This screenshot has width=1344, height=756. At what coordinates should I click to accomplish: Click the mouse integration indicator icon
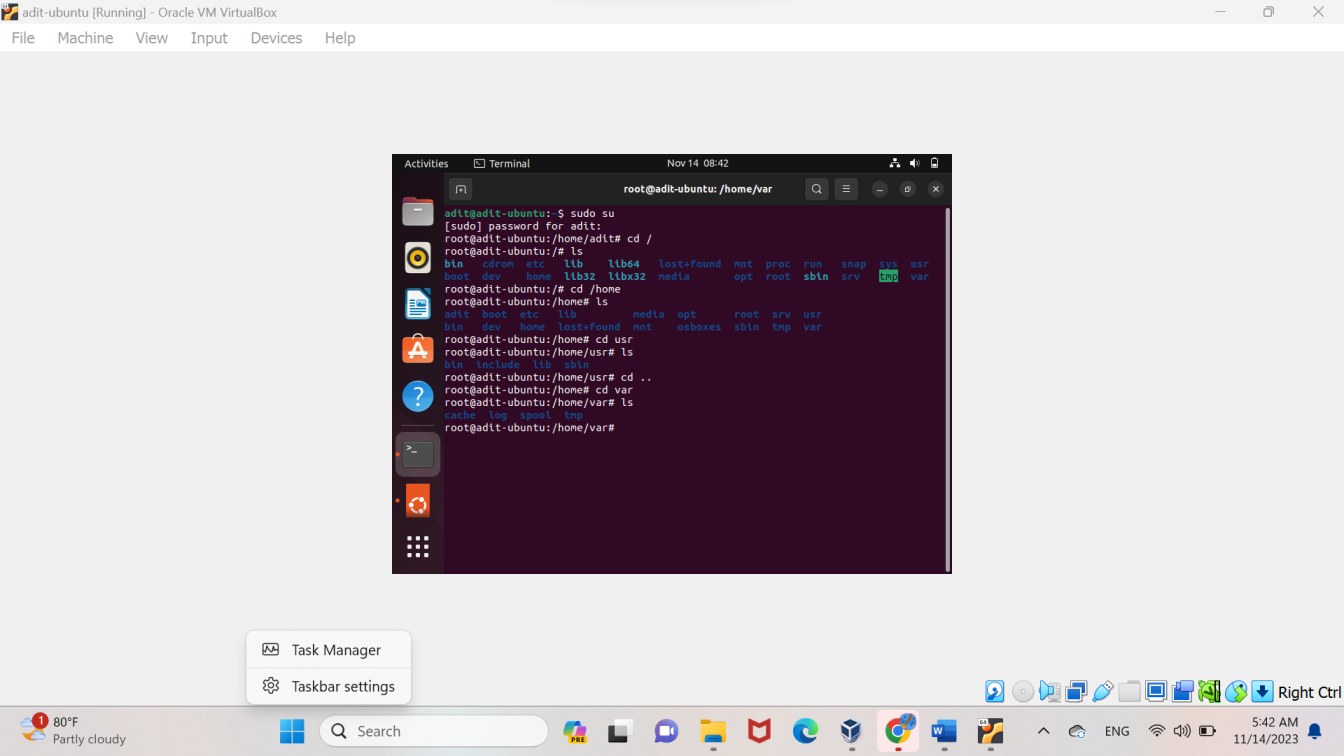pos(1236,691)
